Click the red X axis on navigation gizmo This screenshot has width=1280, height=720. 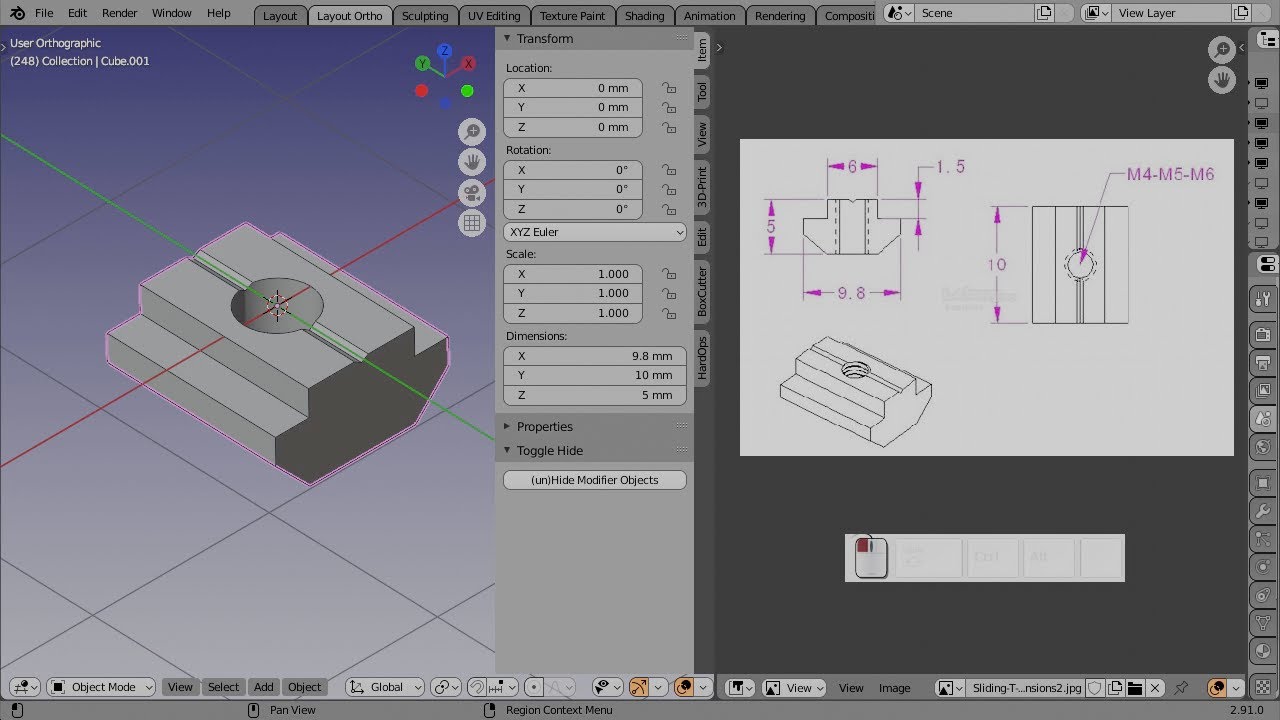coord(468,64)
